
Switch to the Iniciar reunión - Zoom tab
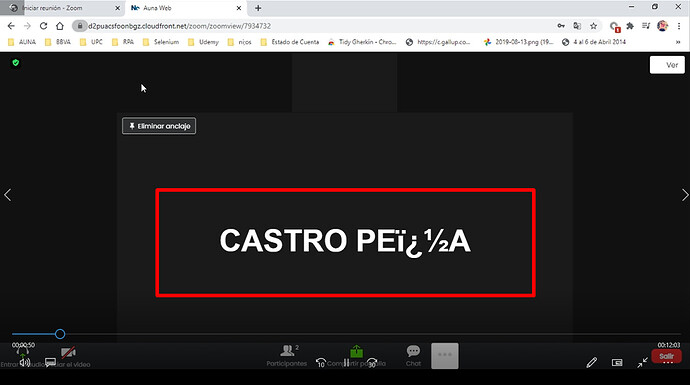click(x=61, y=8)
